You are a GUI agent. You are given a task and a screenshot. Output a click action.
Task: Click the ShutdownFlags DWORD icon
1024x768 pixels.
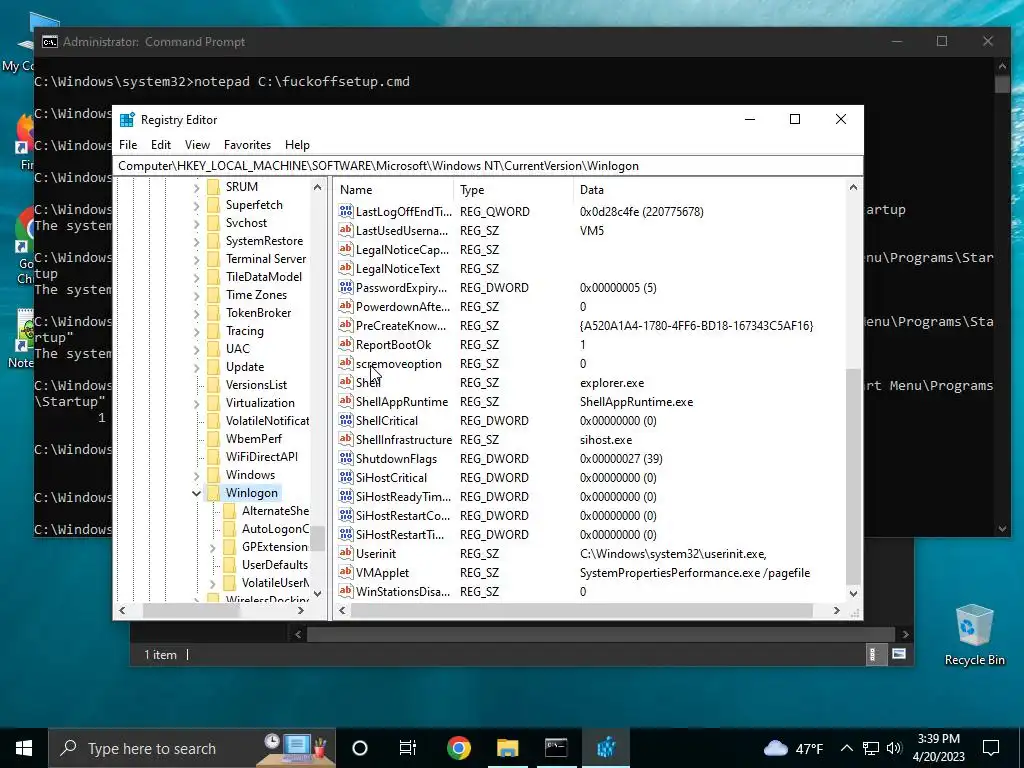coord(345,458)
